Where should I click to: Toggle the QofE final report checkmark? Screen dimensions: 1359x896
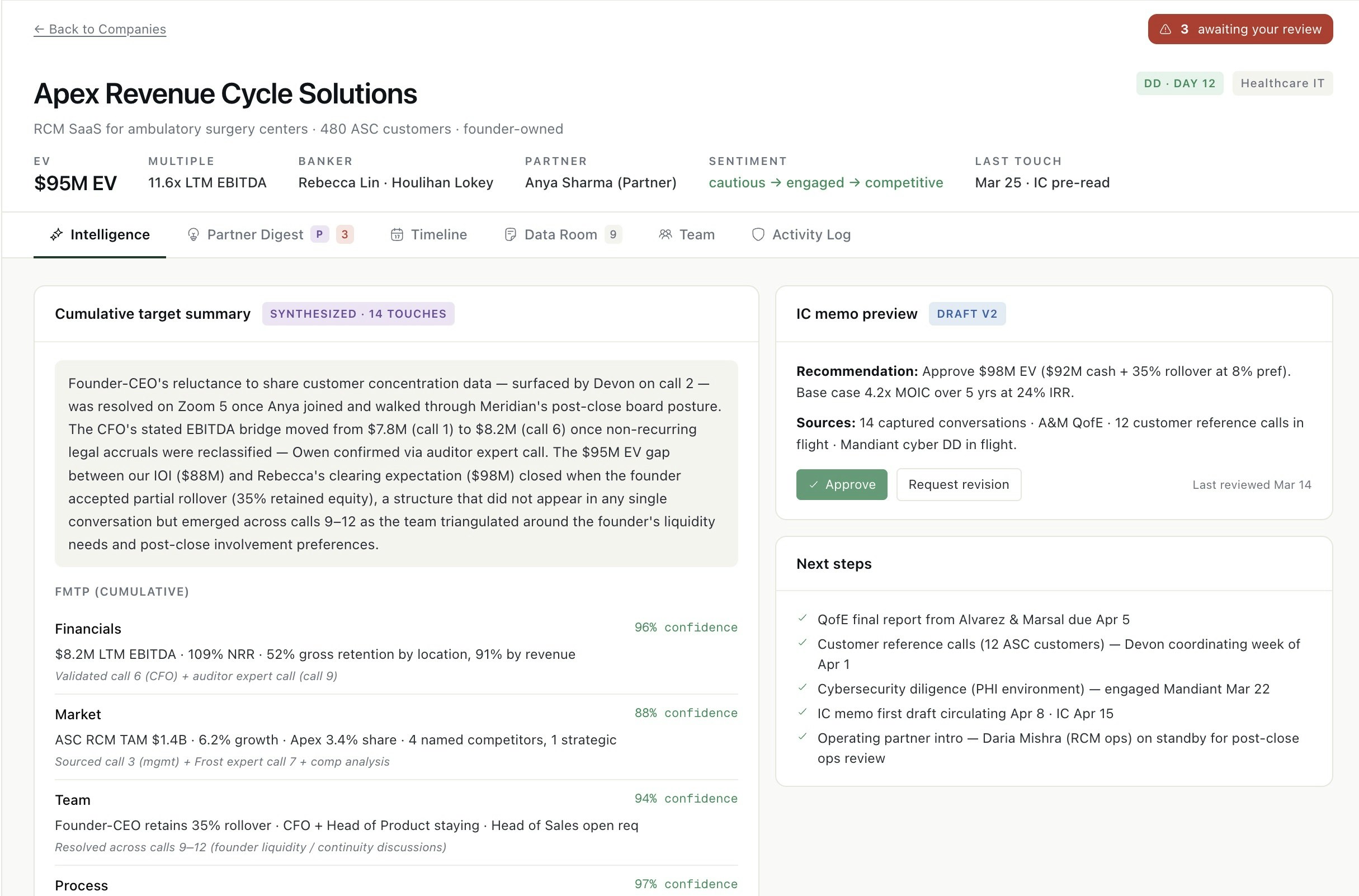(802, 617)
